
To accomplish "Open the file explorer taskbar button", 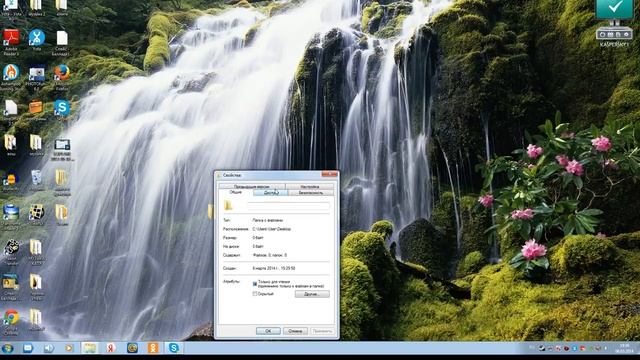I will tap(89, 348).
